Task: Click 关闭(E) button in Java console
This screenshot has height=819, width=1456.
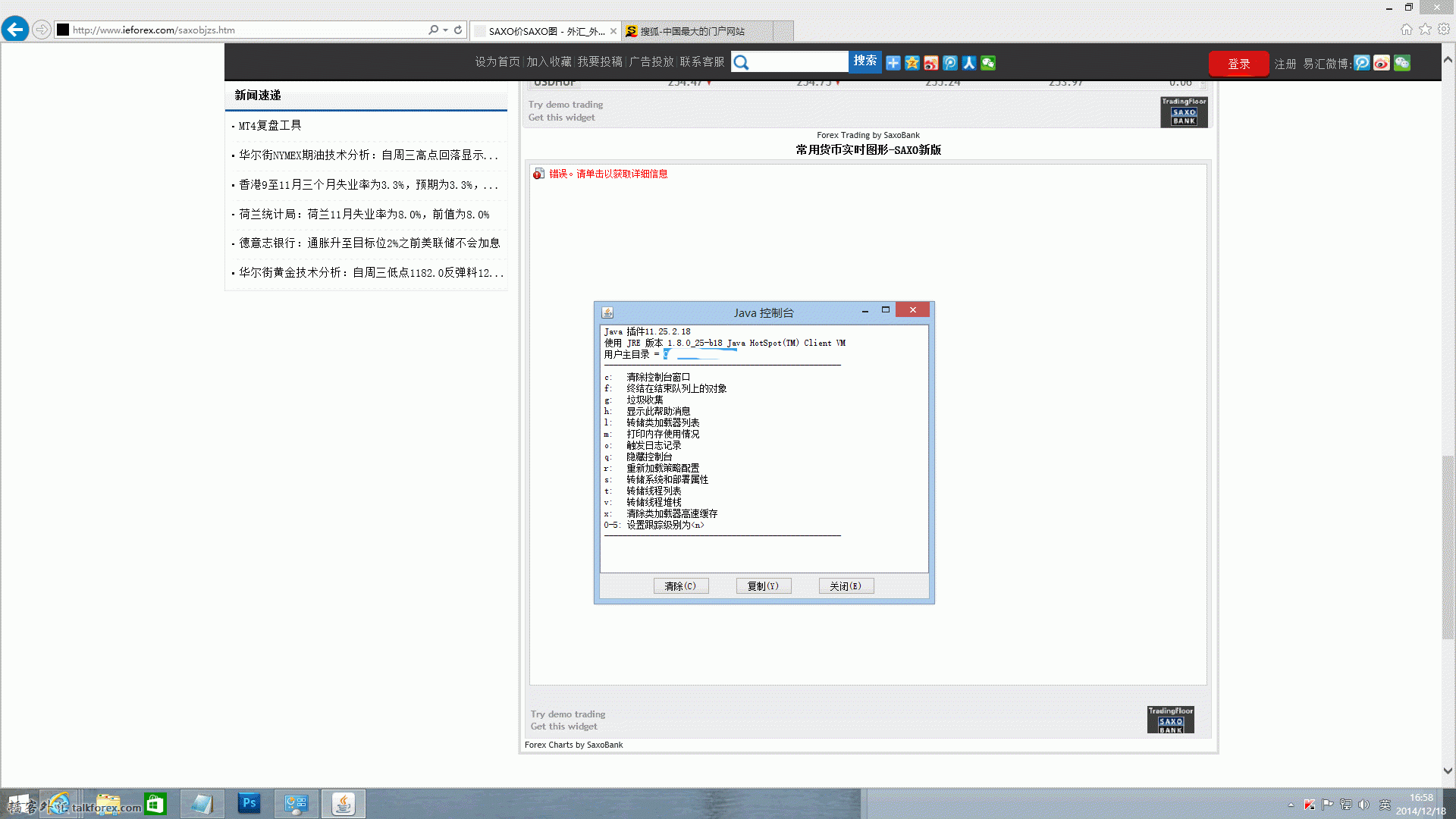Action: pos(846,586)
